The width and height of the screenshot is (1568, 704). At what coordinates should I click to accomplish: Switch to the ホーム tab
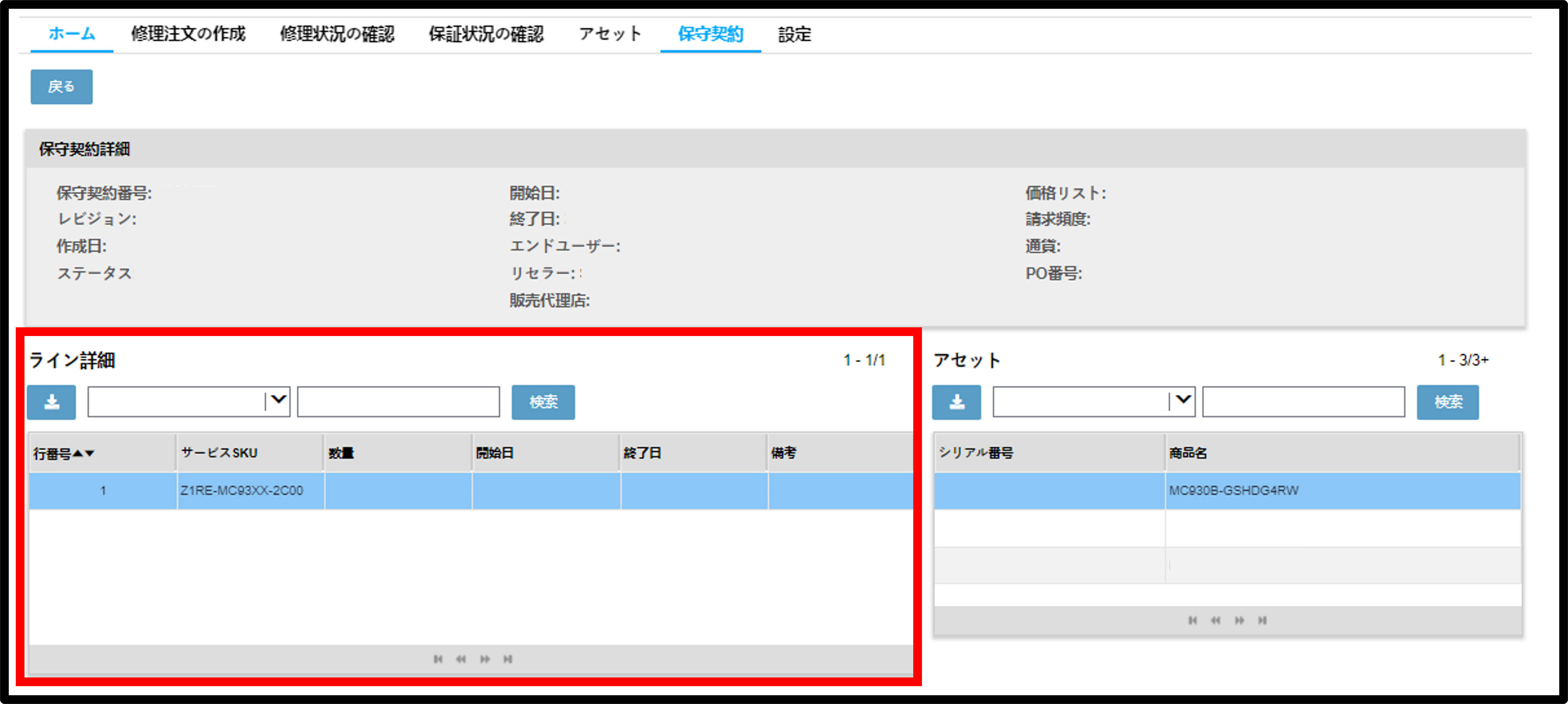(x=72, y=34)
